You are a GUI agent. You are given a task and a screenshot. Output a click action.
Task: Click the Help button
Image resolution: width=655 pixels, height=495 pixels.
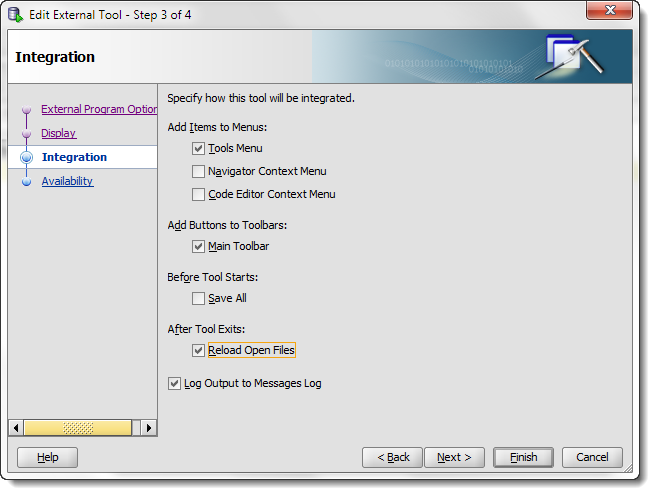47,457
